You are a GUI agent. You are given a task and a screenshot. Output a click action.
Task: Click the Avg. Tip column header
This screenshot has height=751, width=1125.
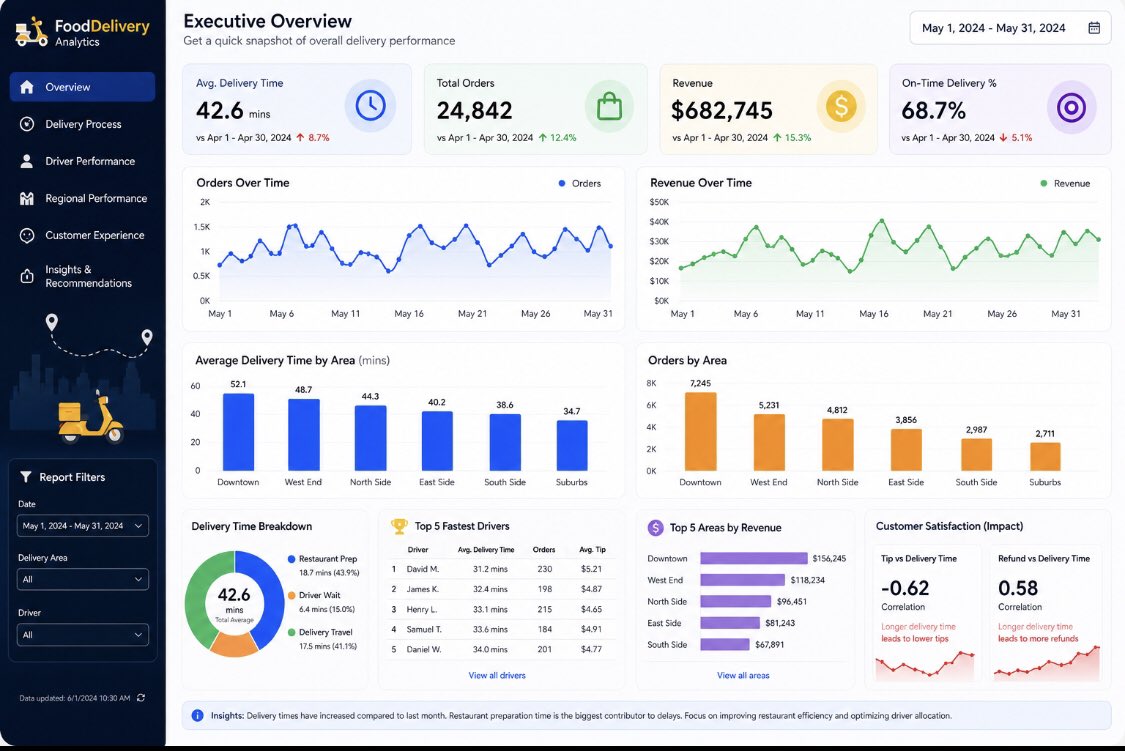tap(592, 549)
